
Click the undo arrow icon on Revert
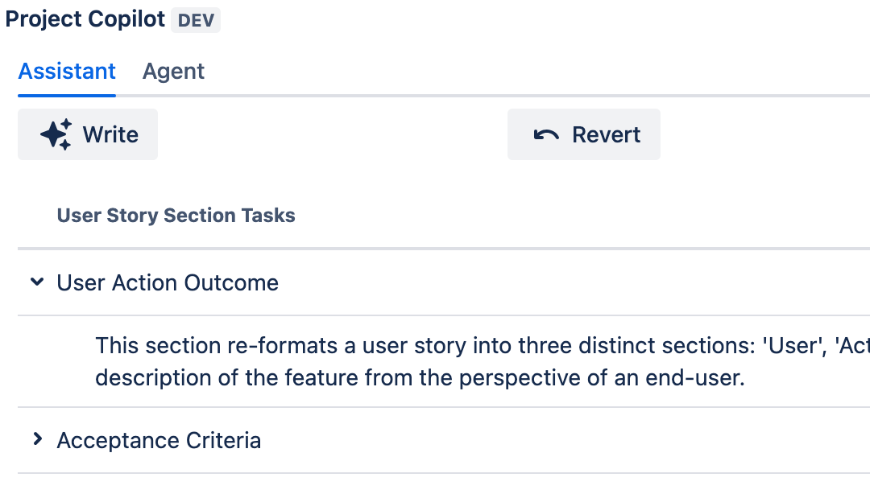click(546, 135)
